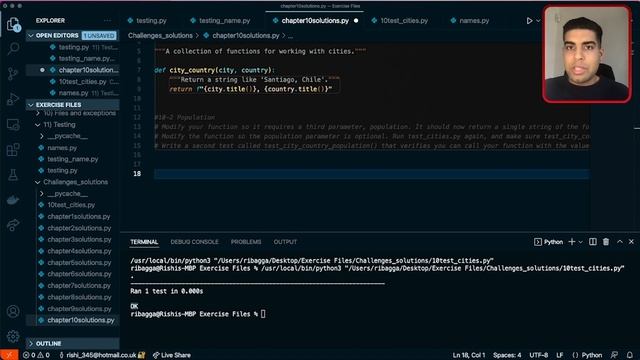Change file encoding UTF-8
The width and height of the screenshot is (640, 360).
538,355
